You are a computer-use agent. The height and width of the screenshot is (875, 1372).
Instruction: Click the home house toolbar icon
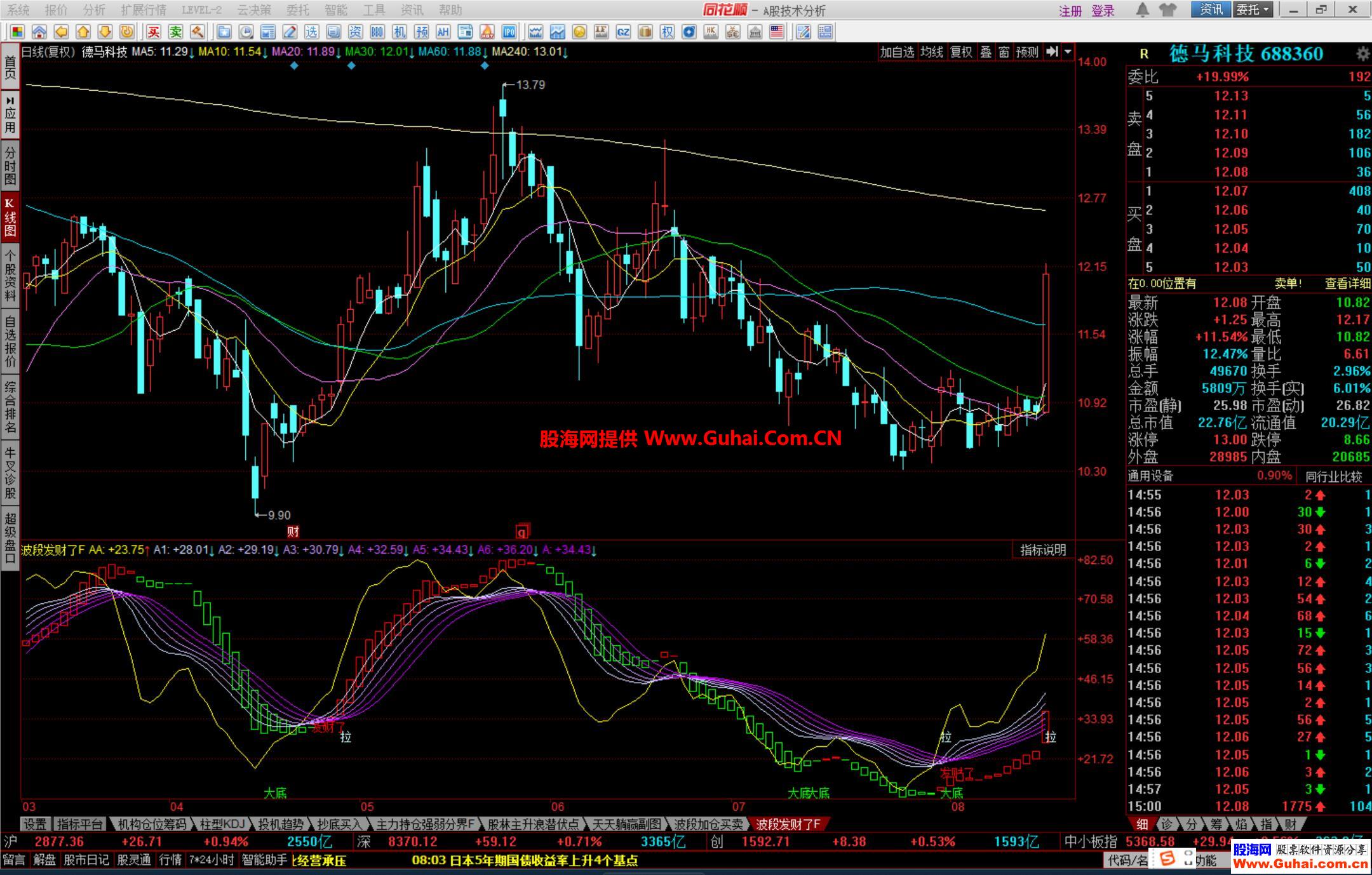coord(39,32)
